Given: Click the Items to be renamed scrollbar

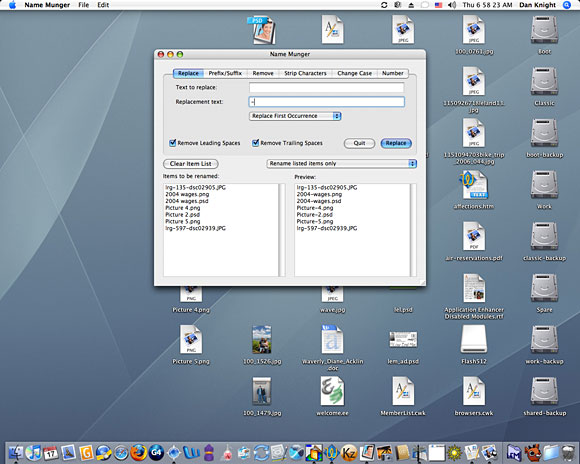Looking at the screenshot, I should tap(282, 230).
